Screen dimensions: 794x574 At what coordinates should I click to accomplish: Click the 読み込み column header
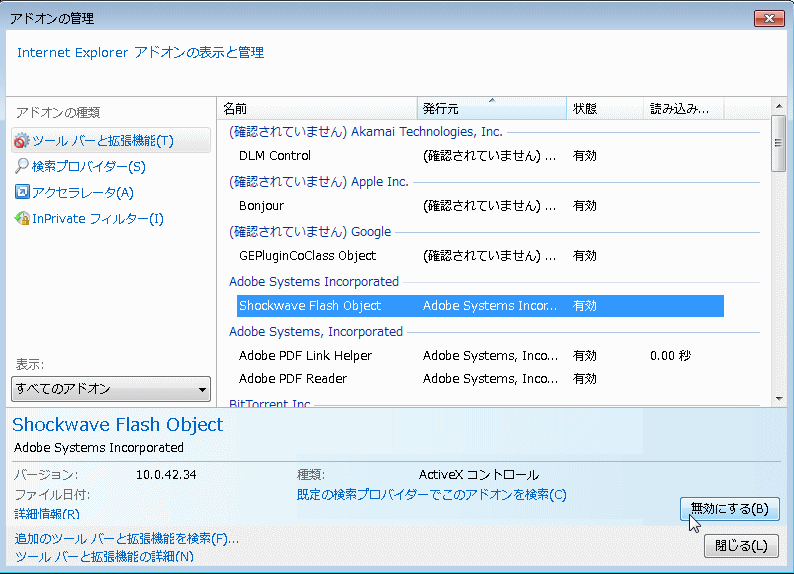point(683,108)
